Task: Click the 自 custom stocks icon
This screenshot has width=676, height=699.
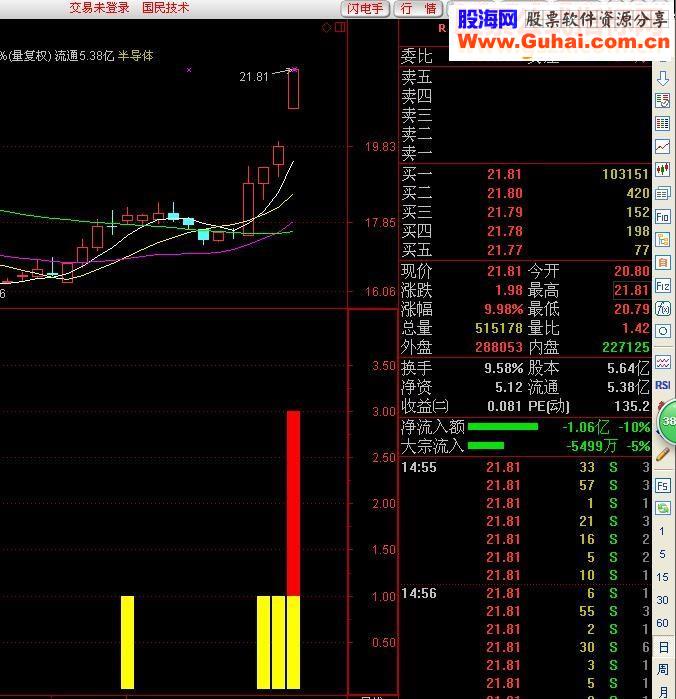Action: 663,263
